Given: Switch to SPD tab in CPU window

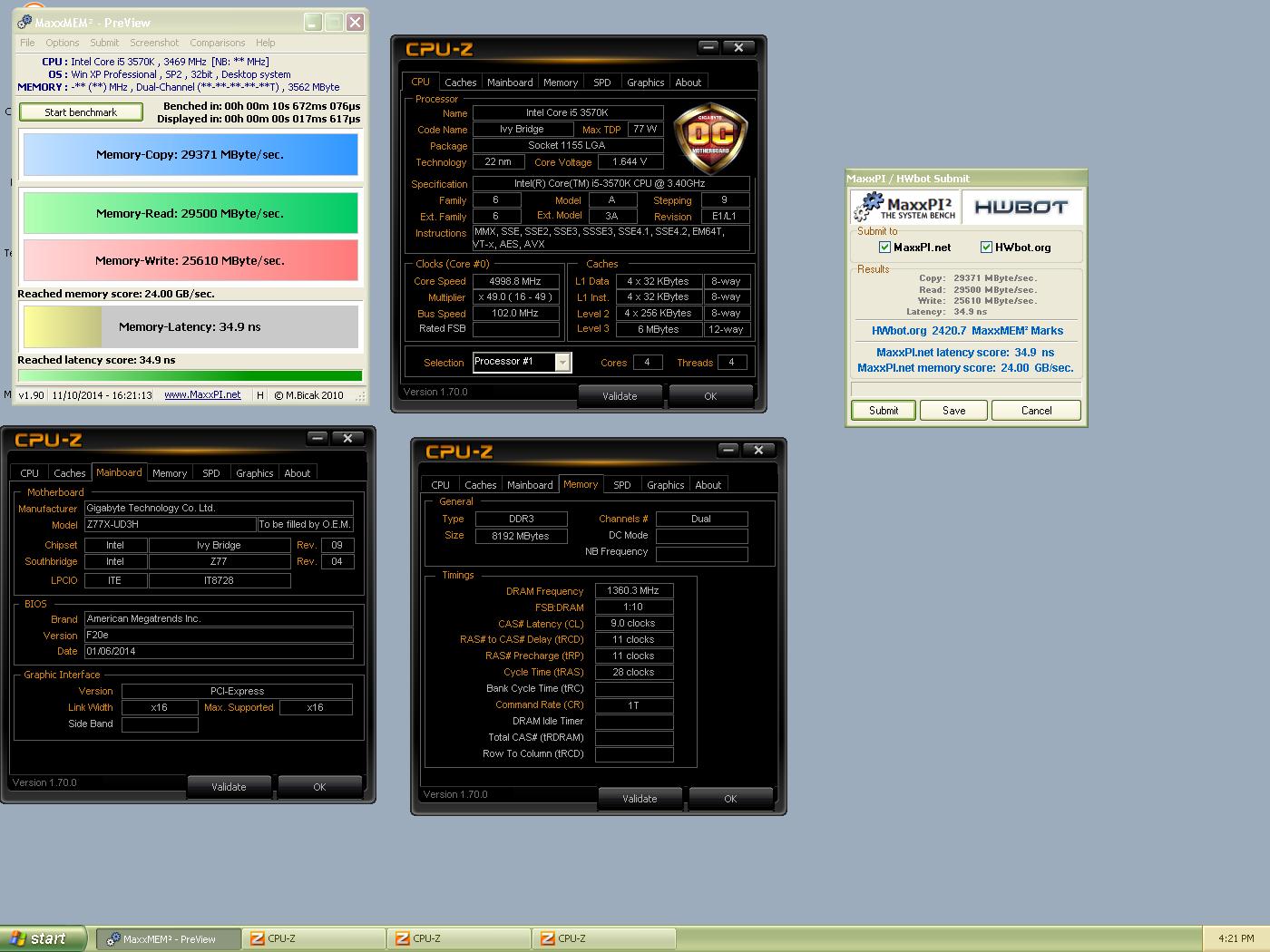Looking at the screenshot, I should click(x=602, y=83).
